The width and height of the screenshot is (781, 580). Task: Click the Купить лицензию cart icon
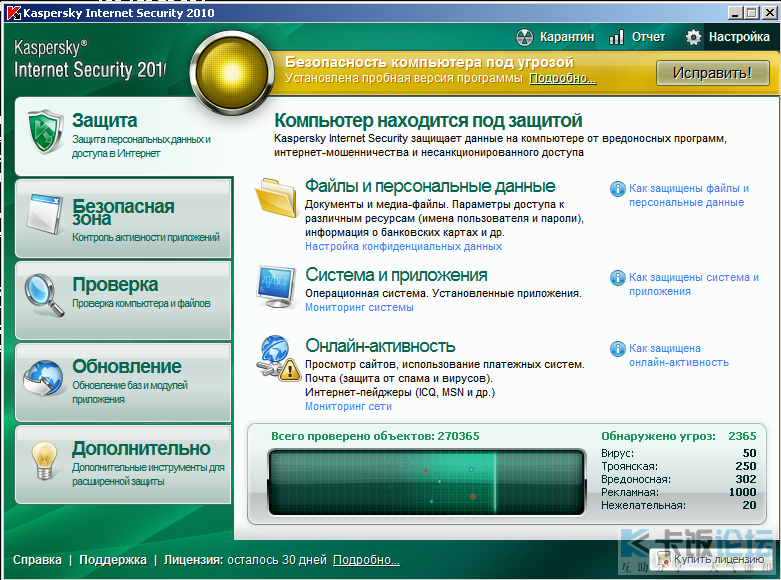[x=663, y=559]
